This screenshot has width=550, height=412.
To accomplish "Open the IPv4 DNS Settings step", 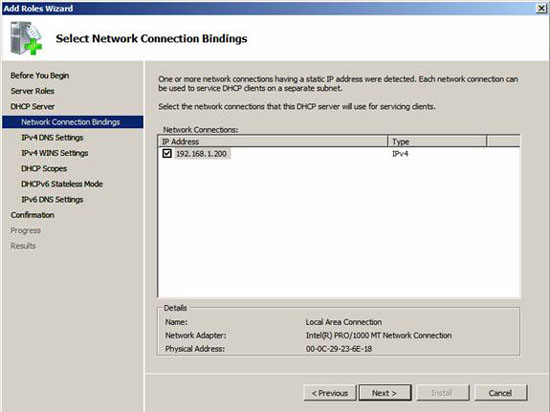I will (x=52, y=137).
